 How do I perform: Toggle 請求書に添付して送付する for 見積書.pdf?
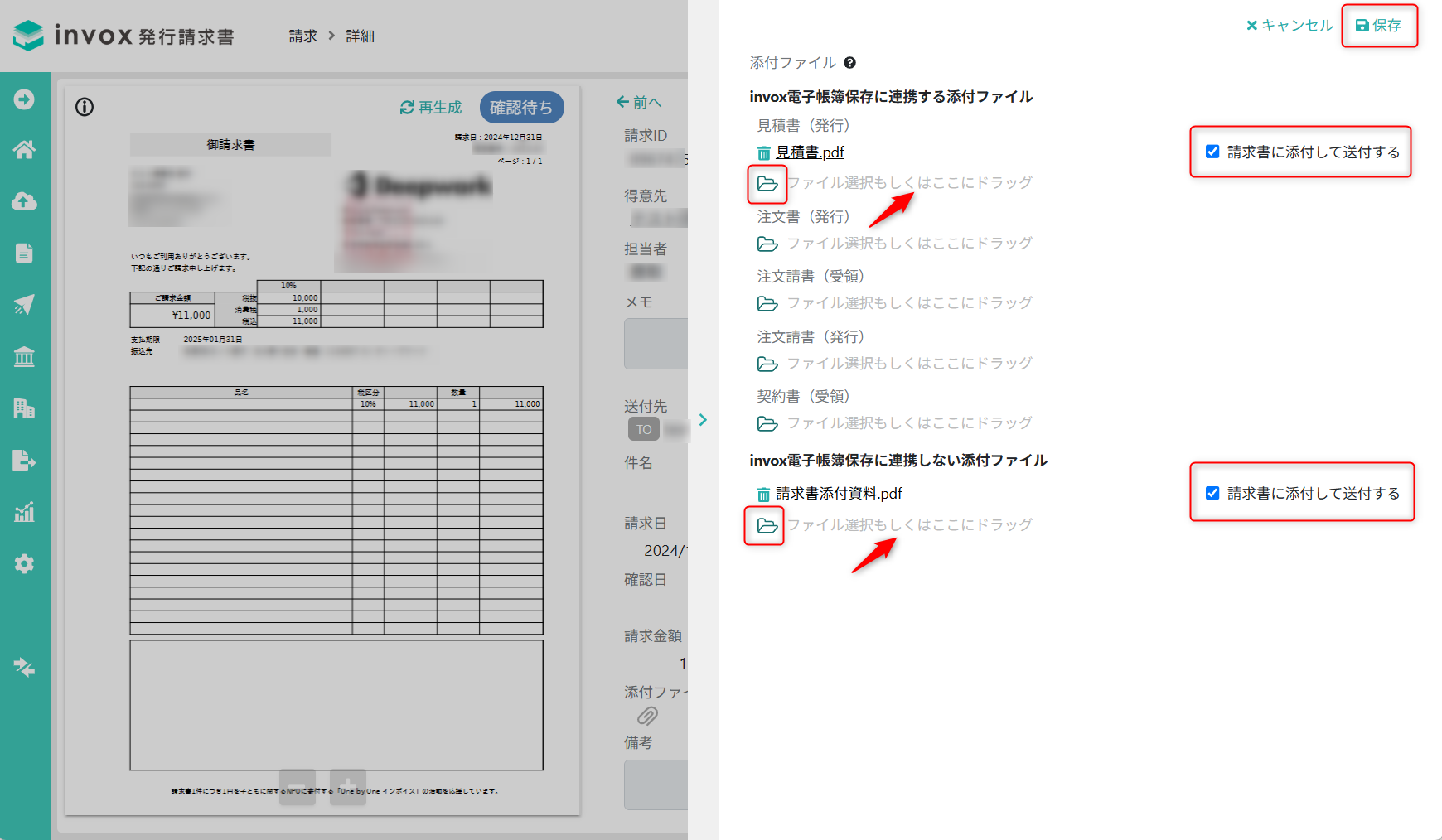(x=1212, y=152)
